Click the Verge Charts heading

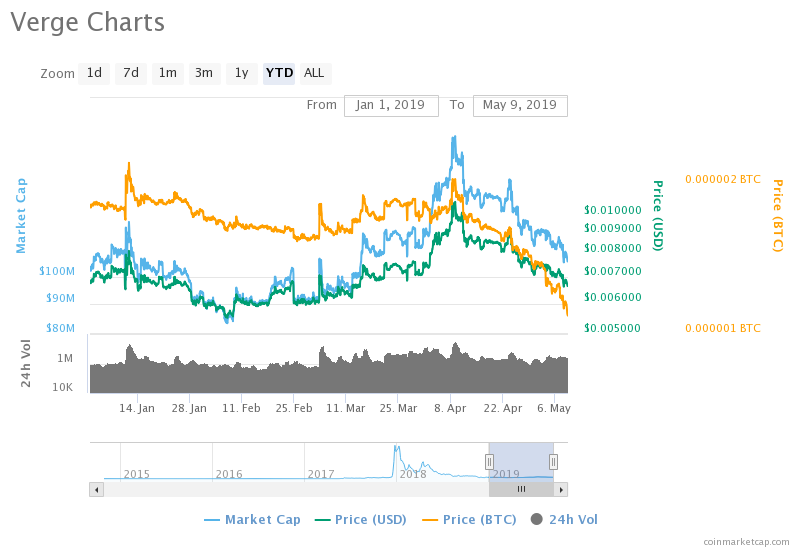[x=88, y=22]
